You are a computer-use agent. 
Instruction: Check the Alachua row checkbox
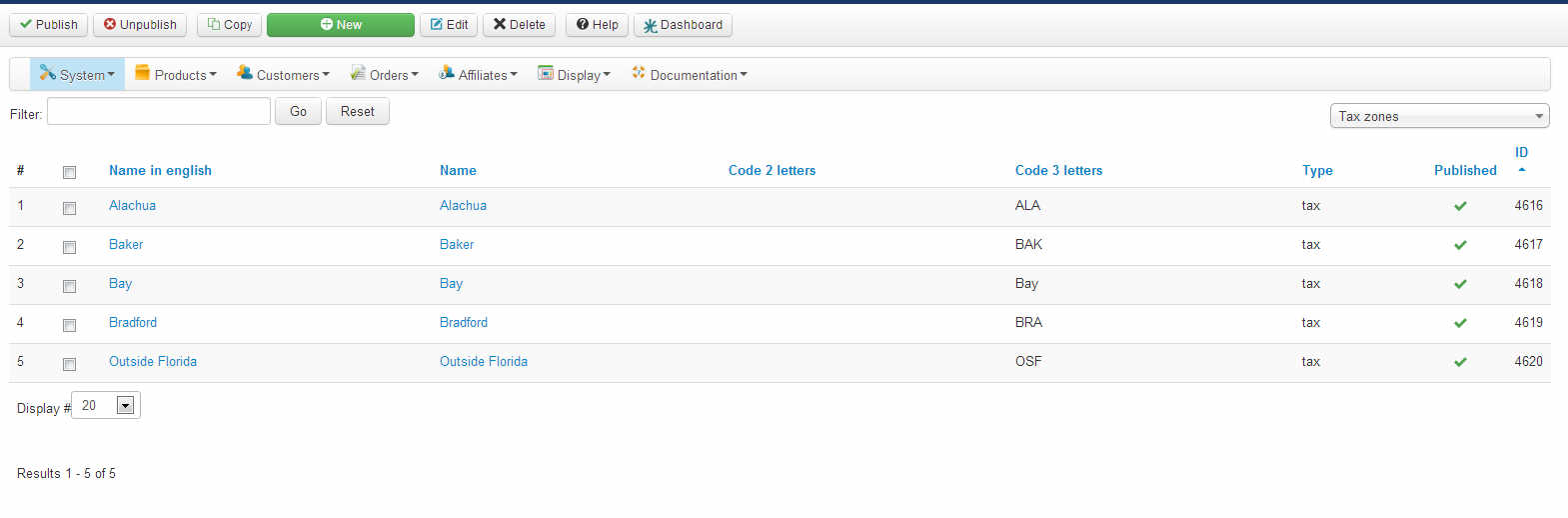pos(69,208)
